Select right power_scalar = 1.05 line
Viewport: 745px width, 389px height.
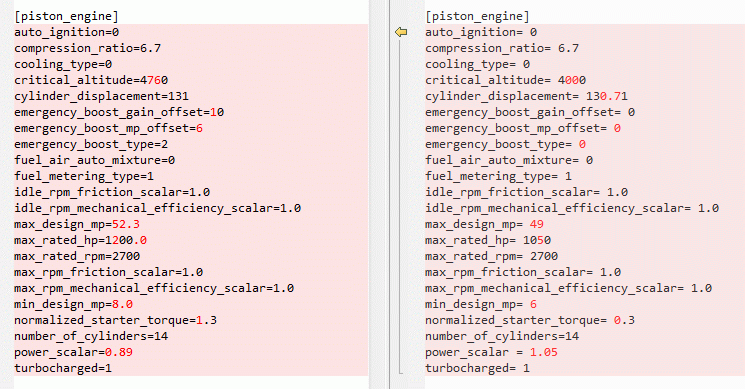[x=491, y=352]
